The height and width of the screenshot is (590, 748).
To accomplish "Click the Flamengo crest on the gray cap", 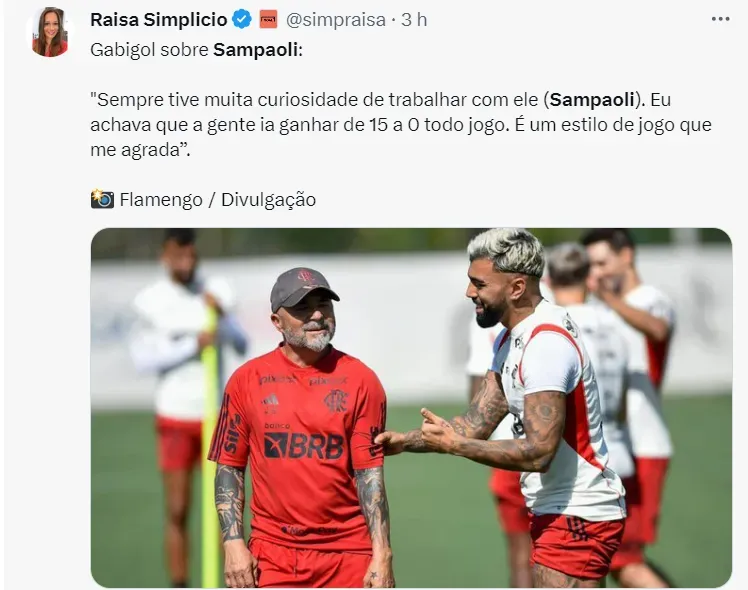I will click(x=306, y=276).
